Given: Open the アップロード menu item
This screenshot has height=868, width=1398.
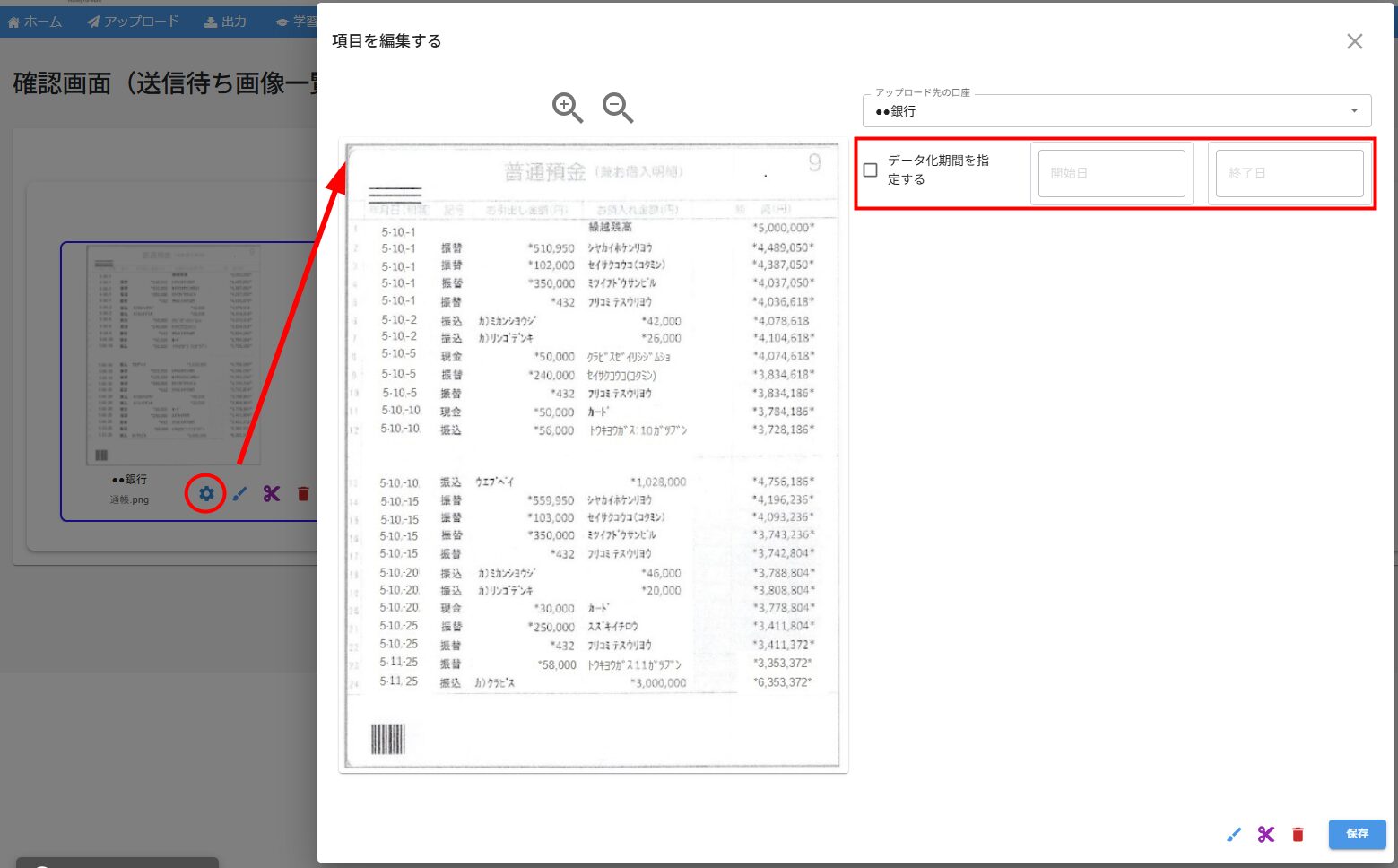Looking at the screenshot, I should pyautogui.click(x=133, y=22).
